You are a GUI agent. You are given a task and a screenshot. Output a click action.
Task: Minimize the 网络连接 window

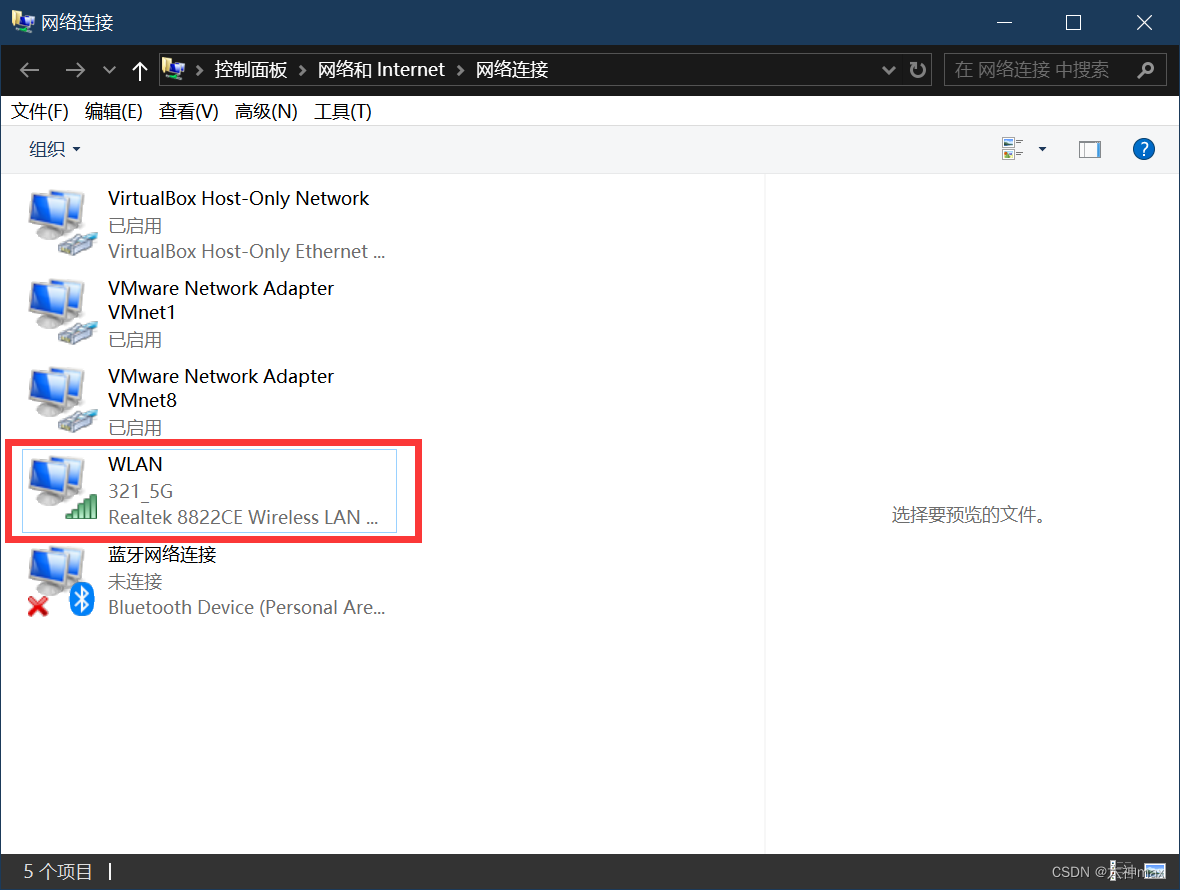[1004, 23]
